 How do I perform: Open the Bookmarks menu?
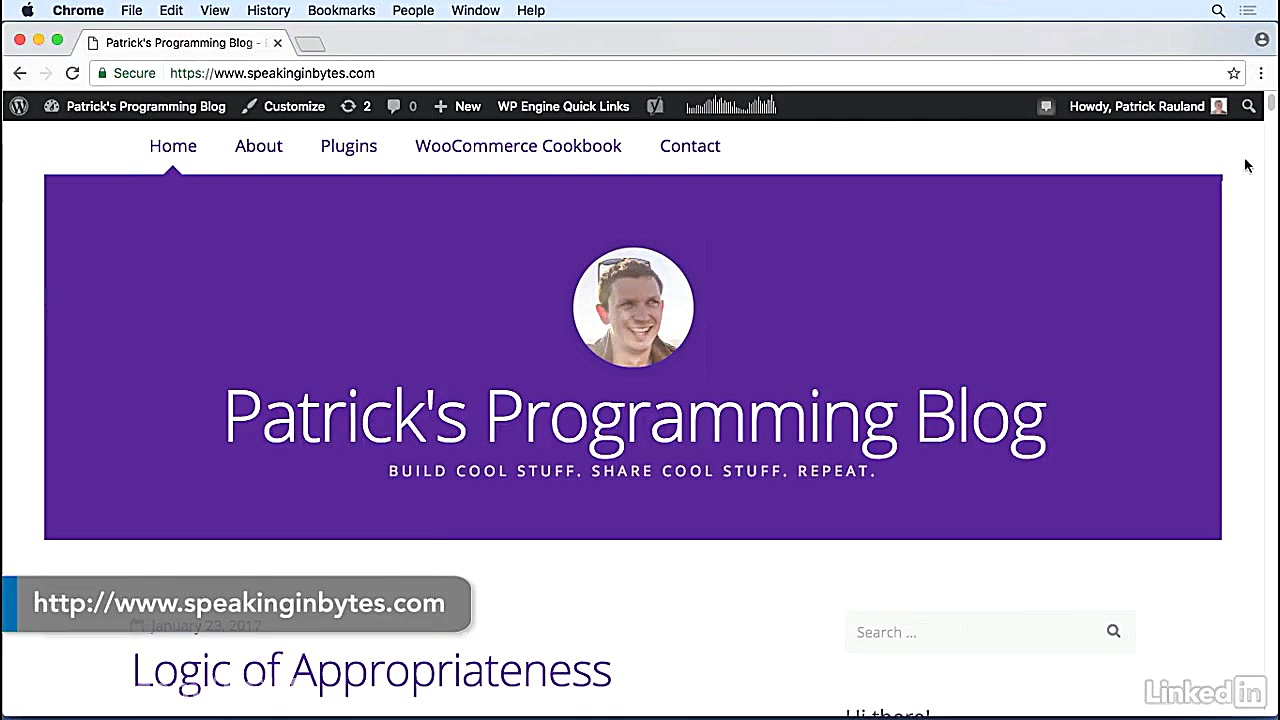[x=342, y=10]
